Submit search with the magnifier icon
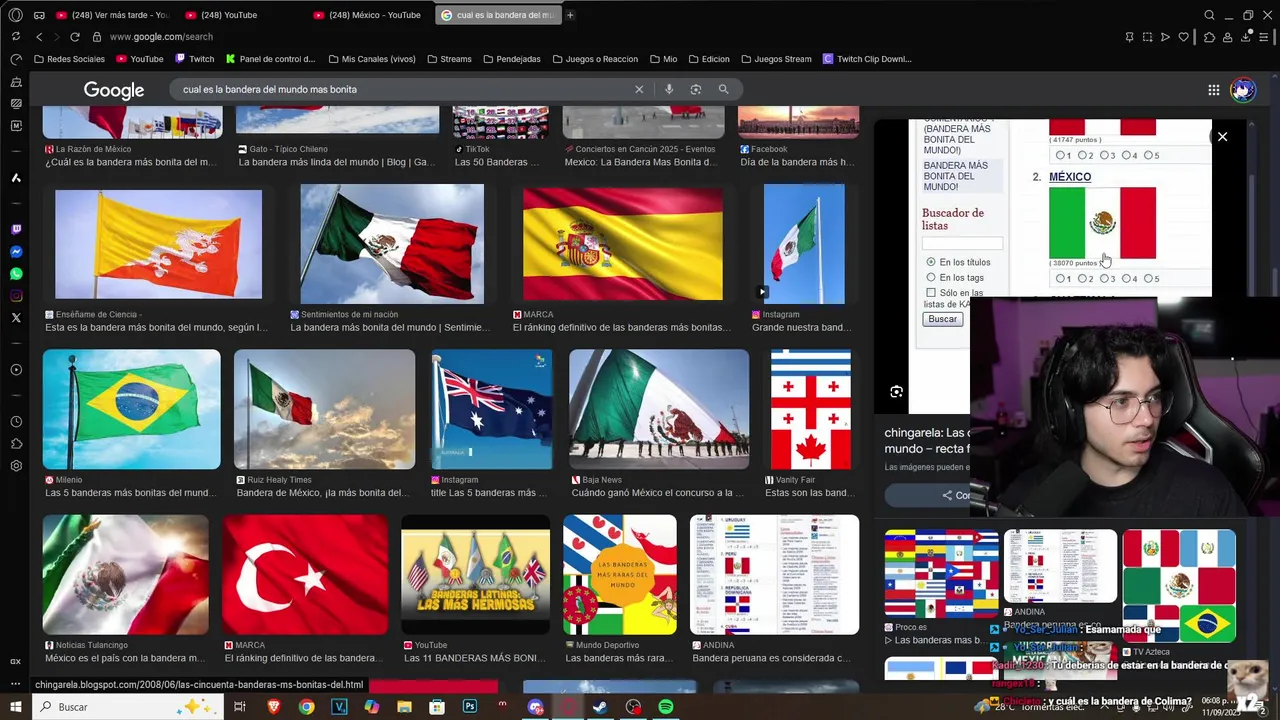Image resolution: width=1280 pixels, height=720 pixels. click(723, 89)
